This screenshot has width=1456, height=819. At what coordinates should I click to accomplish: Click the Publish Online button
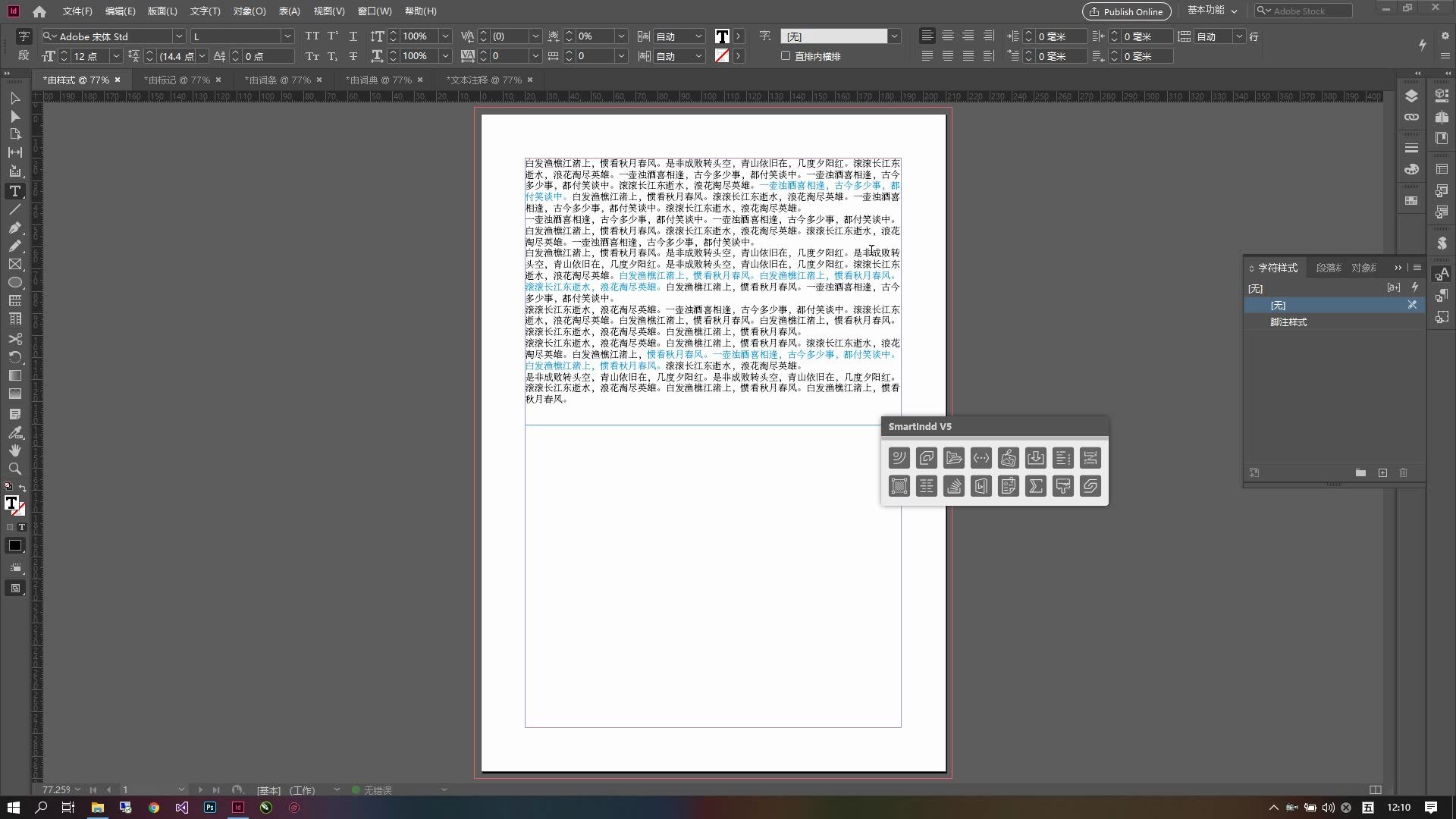click(x=1125, y=11)
